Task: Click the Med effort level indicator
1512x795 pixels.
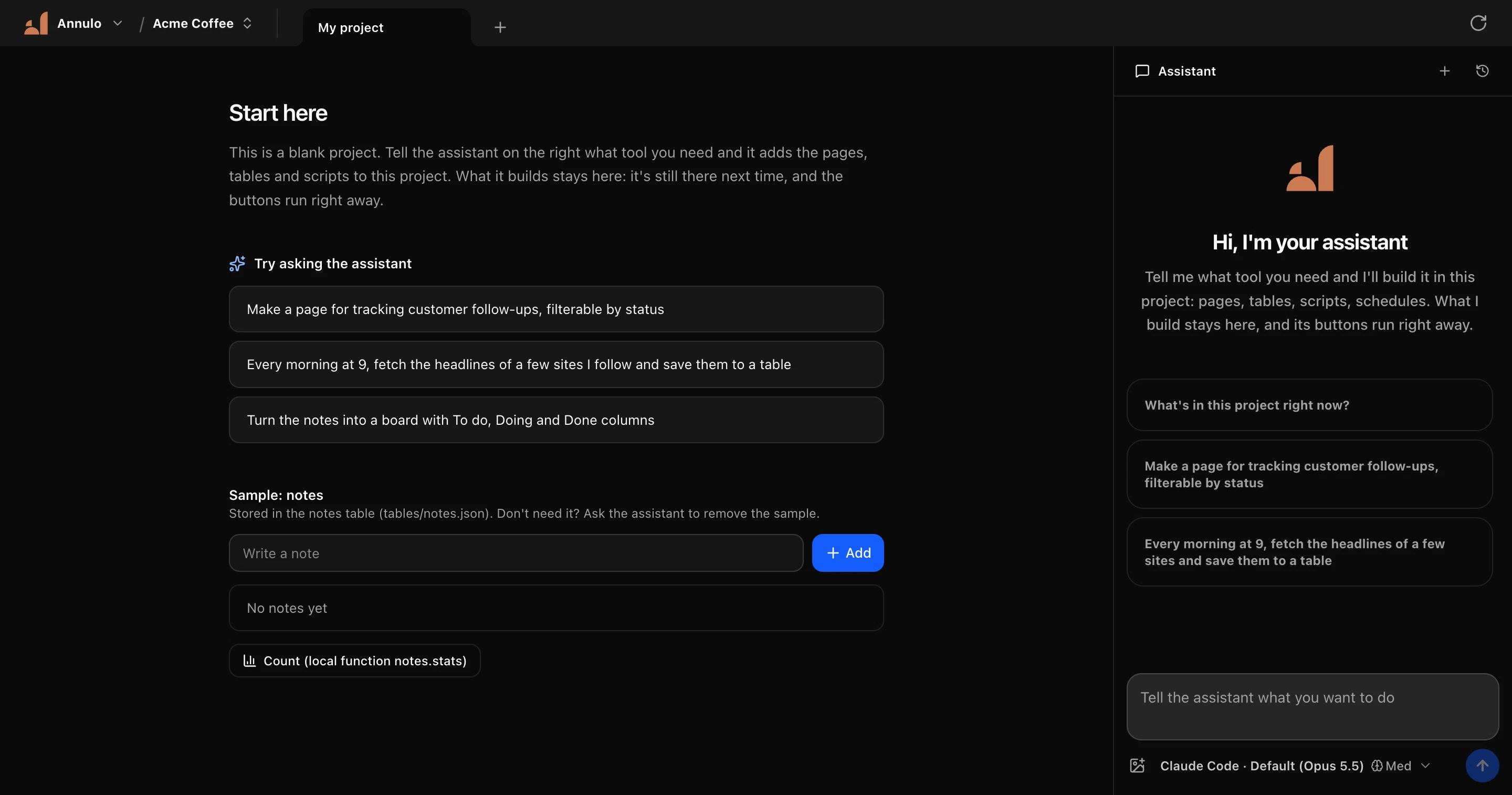Action: (x=1391, y=766)
